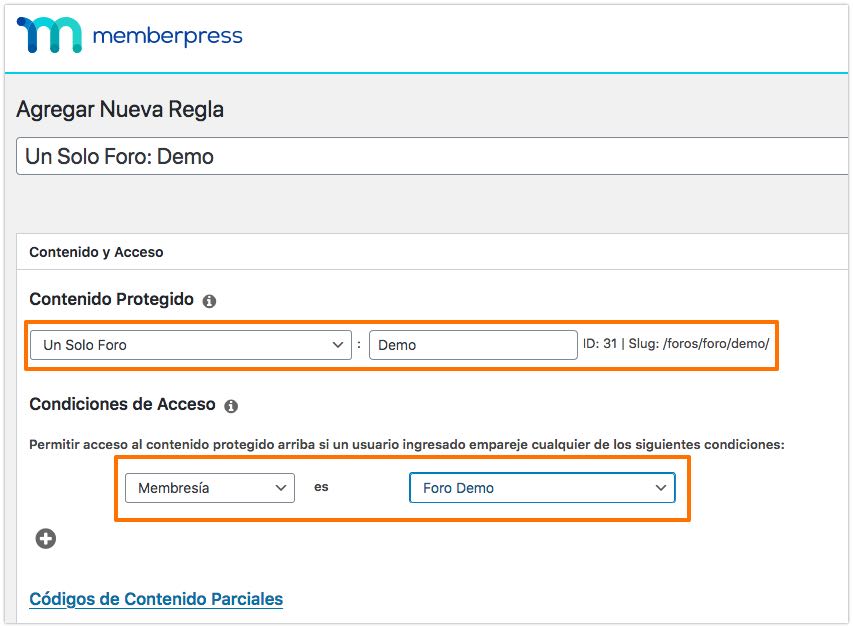Click the info icon beside Condiciones de Acceso
This screenshot has width=853, height=628.
[x=231, y=407]
